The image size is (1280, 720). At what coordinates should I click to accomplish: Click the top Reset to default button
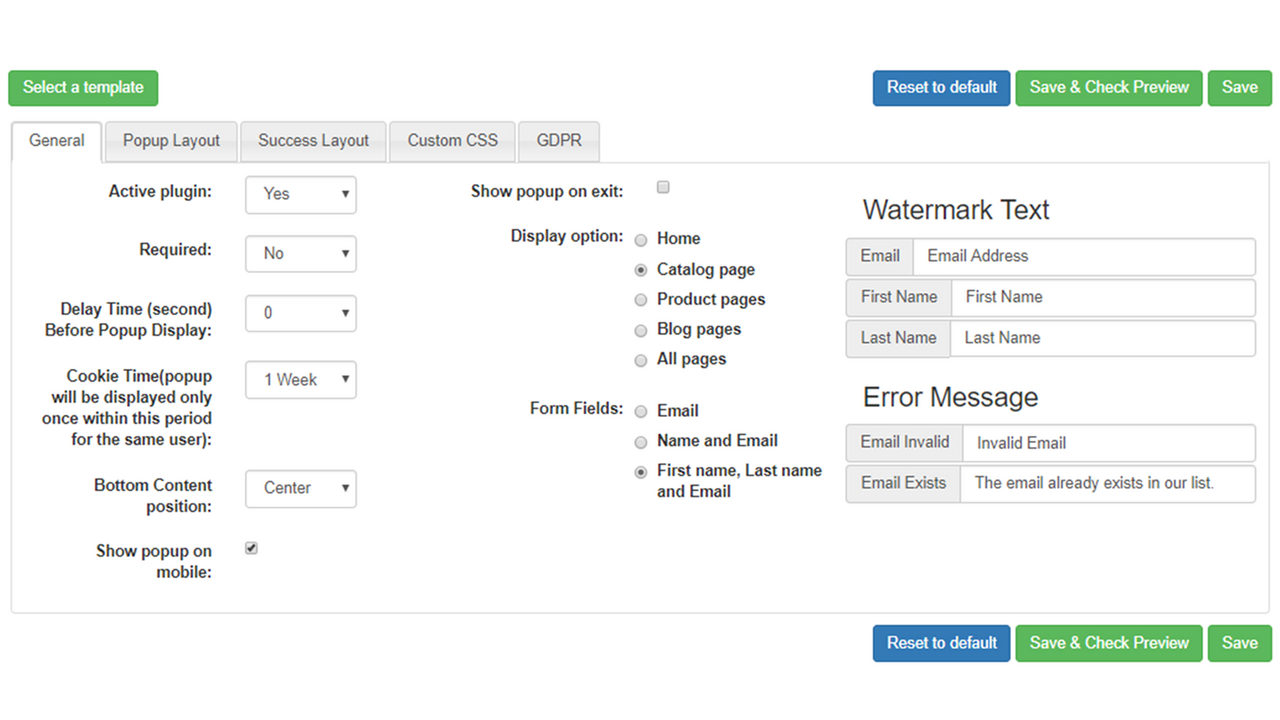[x=941, y=88]
